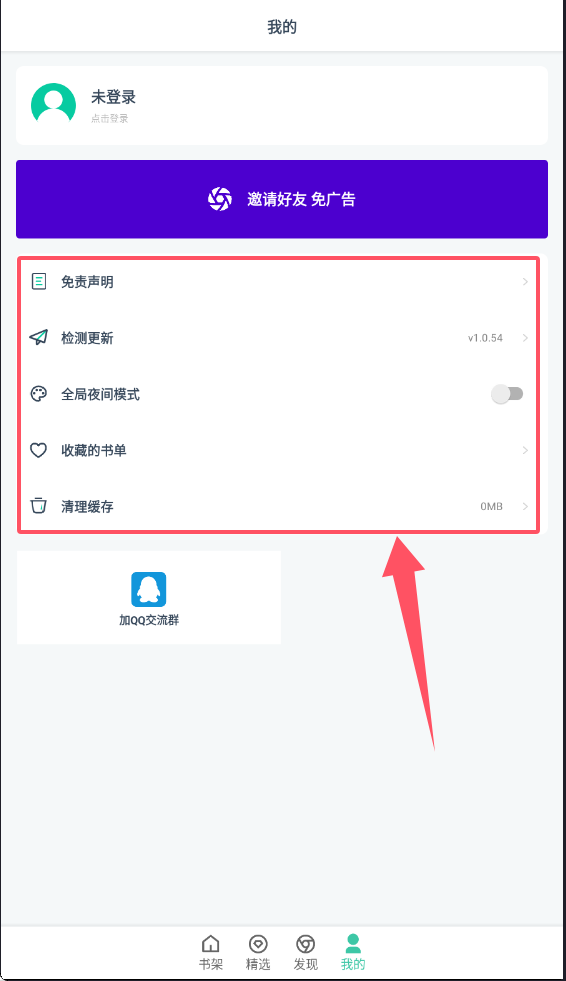Switch to the 书架 tab

coord(211,952)
